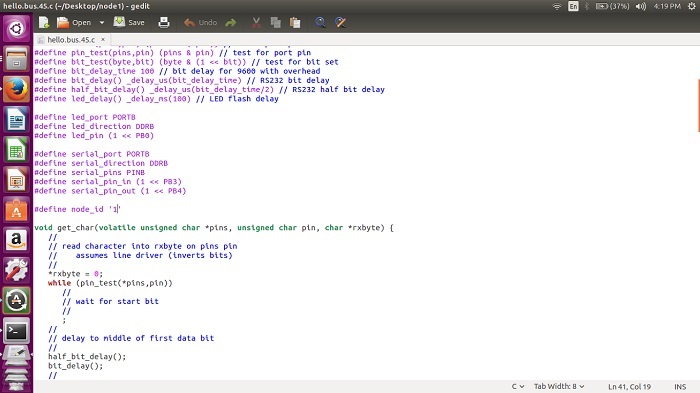The width and height of the screenshot is (700, 393).
Task: Launch LibreOffice Calc from launcher
Action: click(x=17, y=150)
